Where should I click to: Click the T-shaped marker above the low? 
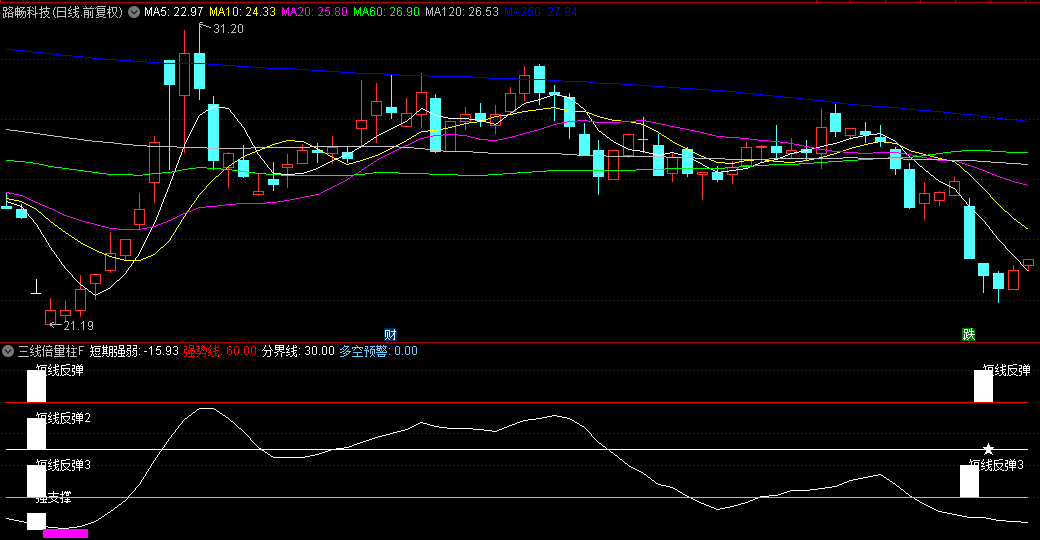(36, 288)
